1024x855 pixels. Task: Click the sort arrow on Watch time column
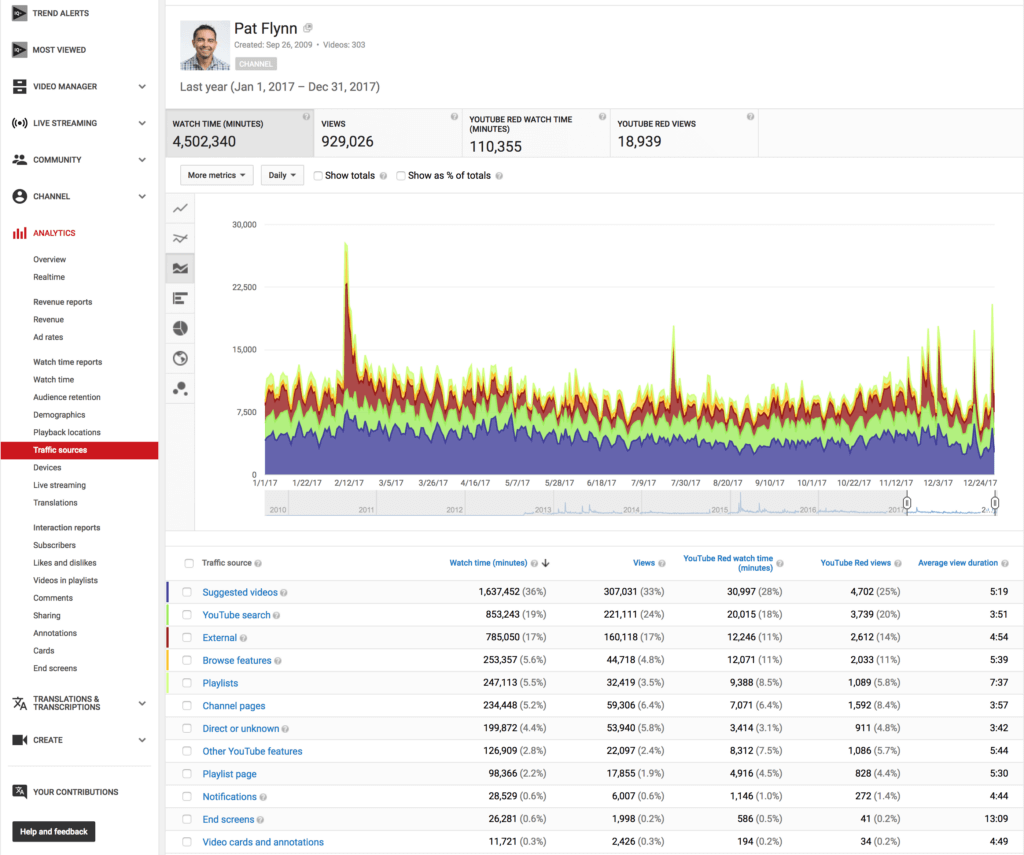545,563
